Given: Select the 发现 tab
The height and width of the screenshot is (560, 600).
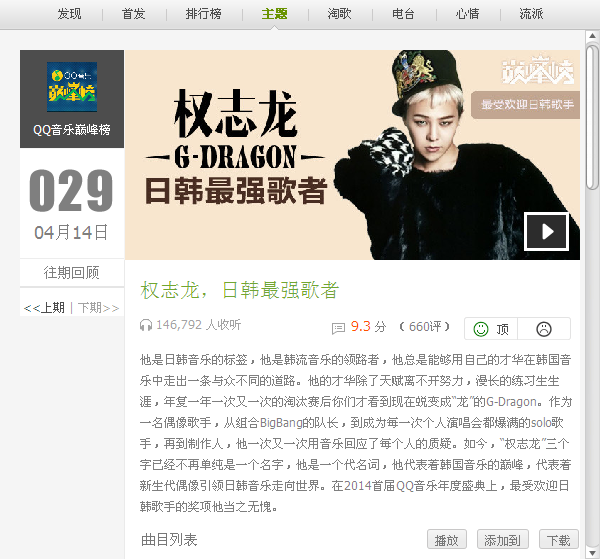Looking at the screenshot, I should click(x=69, y=14).
